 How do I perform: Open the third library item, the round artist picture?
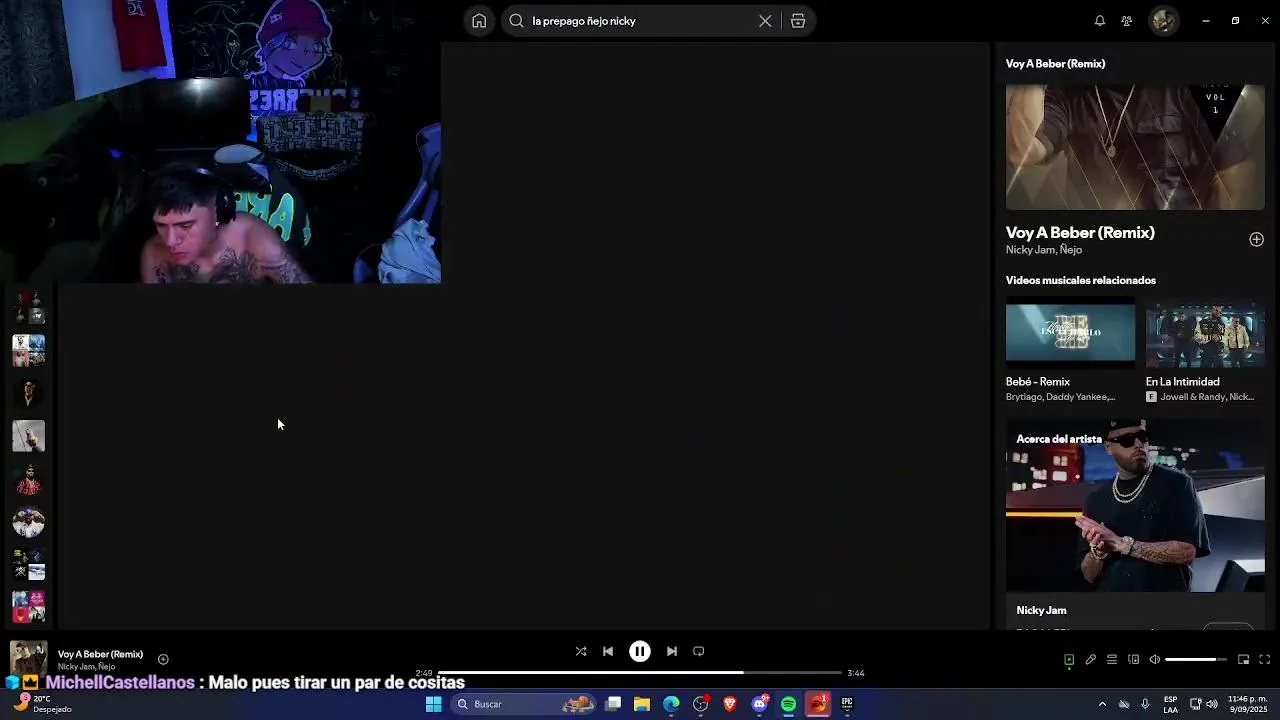(28, 393)
